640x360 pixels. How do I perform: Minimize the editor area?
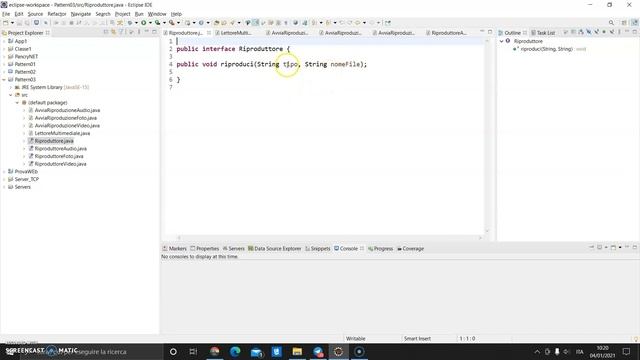click(482, 32)
